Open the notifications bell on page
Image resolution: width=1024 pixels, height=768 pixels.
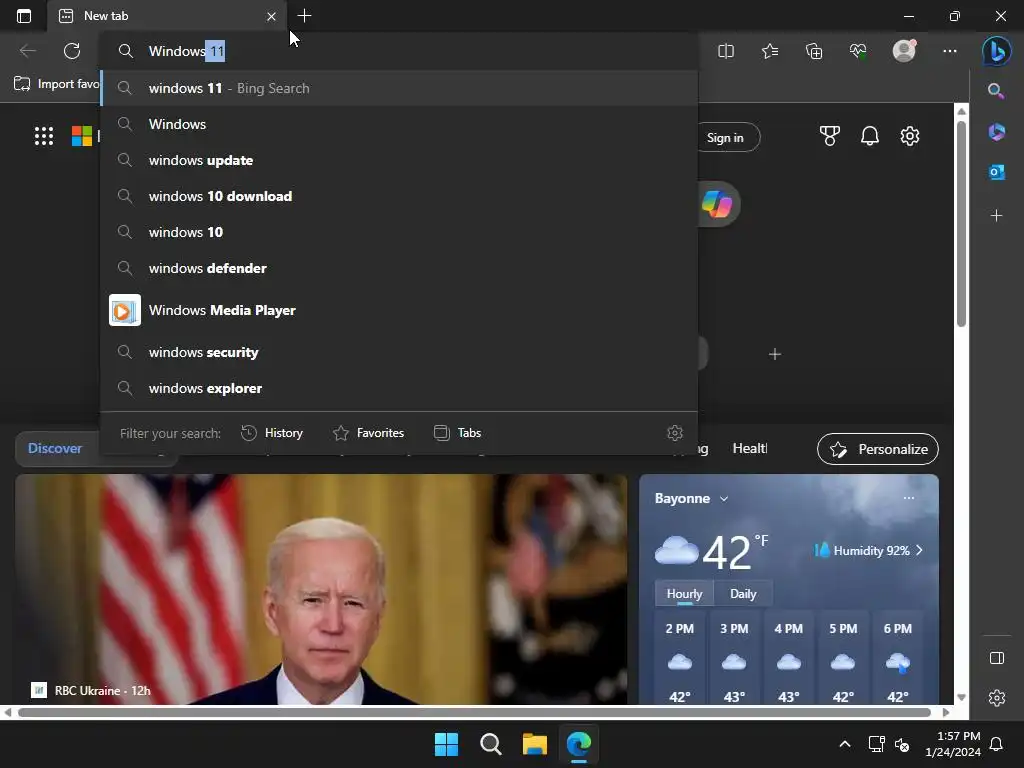(x=870, y=136)
